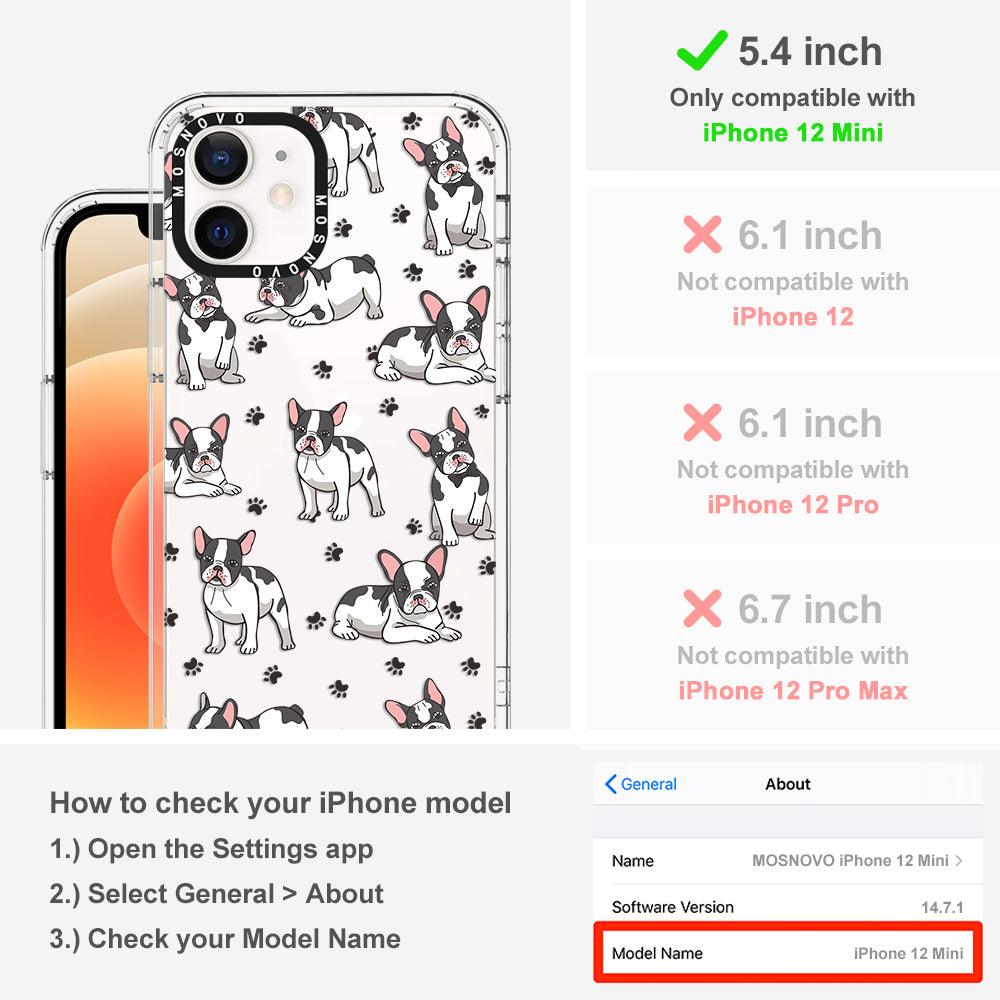Screen dimensions: 1000x1000
Task: Click the lower camera lens on the phone
Action: tap(221, 232)
